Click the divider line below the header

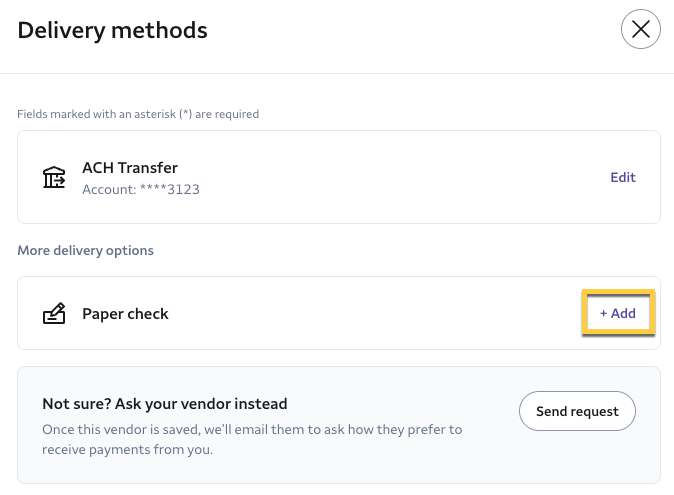(337, 73)
